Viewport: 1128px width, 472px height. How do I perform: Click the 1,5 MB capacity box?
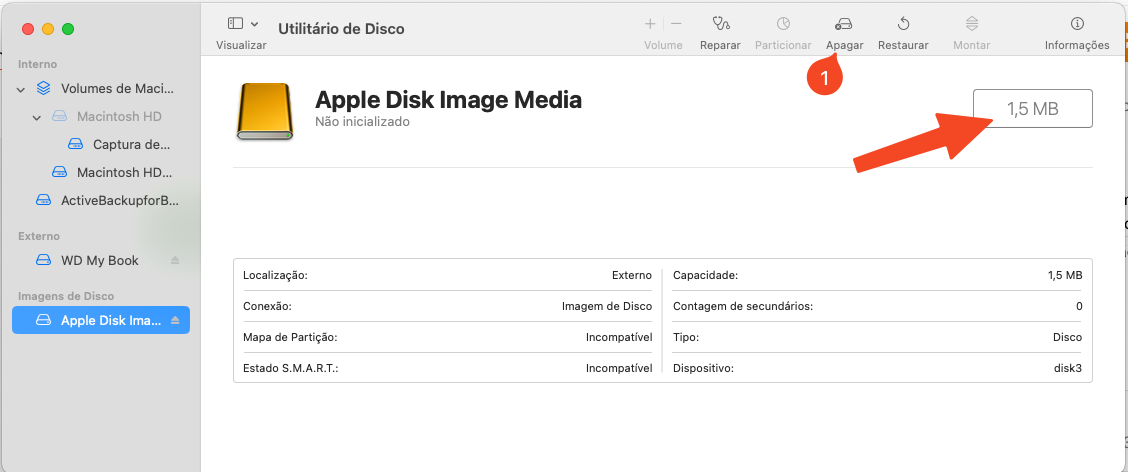pos(1032,109)
